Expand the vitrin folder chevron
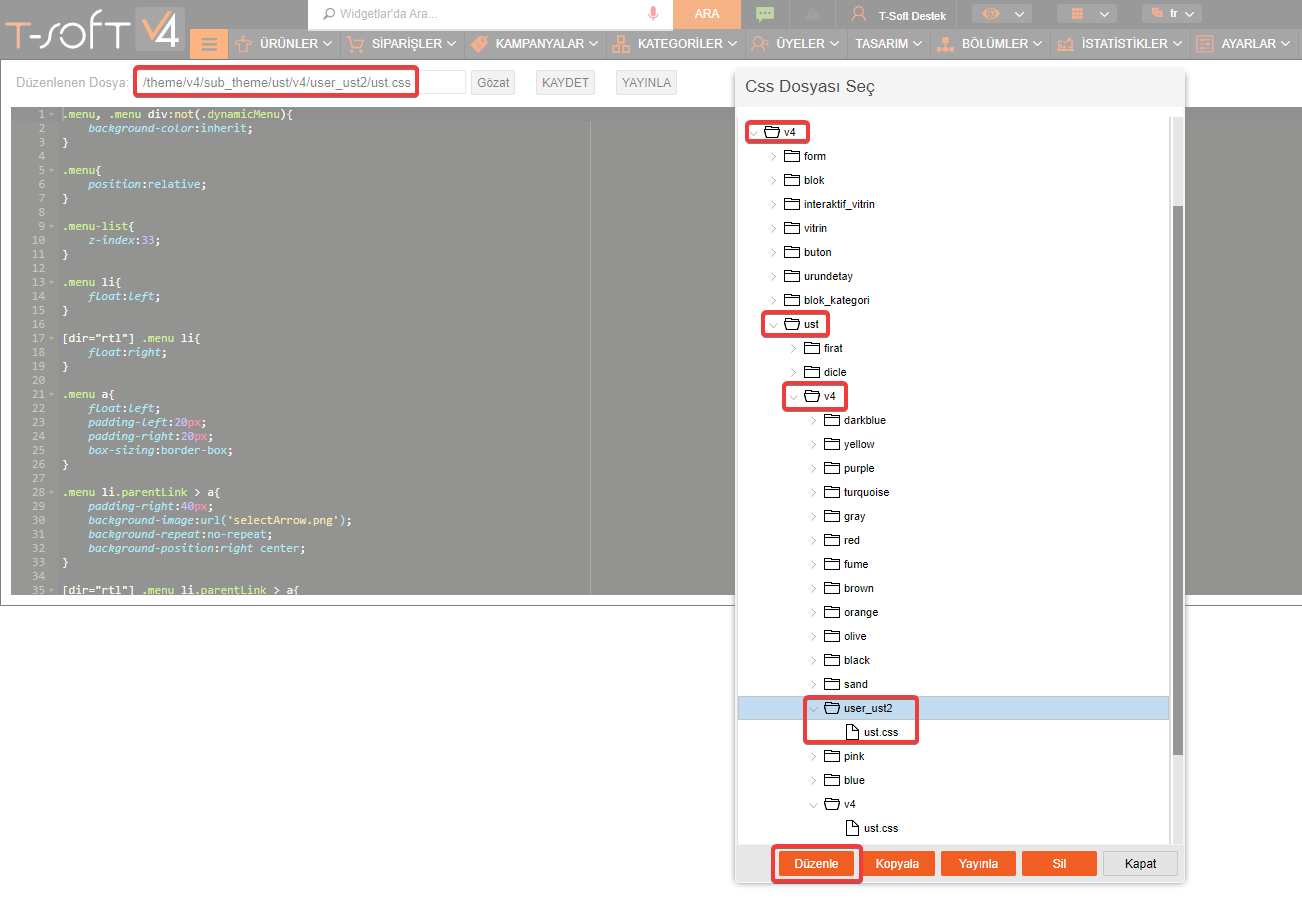This screenshot has width=1302, height=901. tap(773, 228)
